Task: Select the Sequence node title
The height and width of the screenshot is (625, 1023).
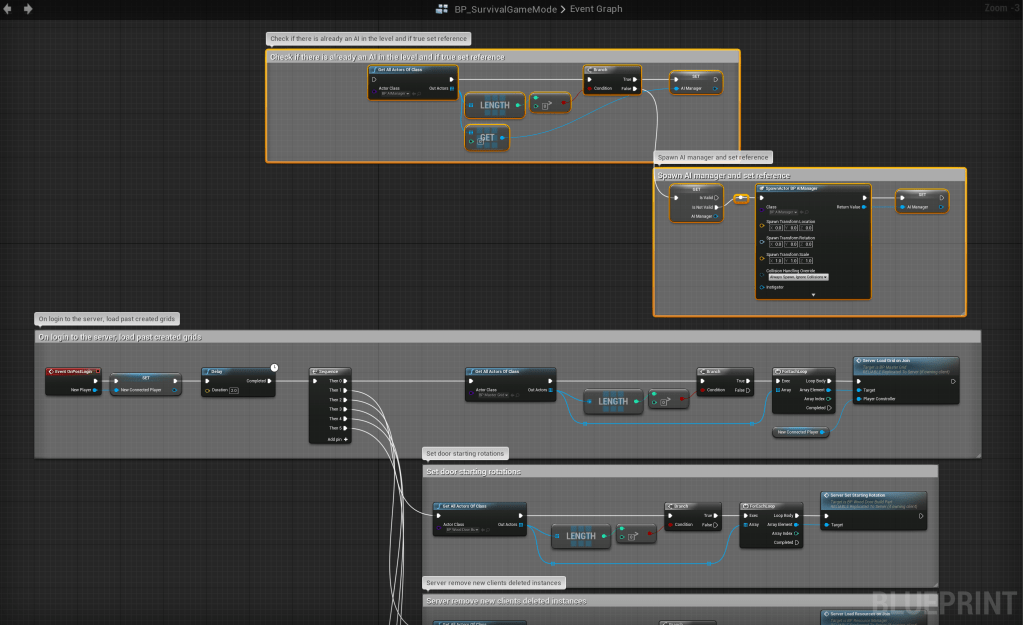Action: (328, 371)
